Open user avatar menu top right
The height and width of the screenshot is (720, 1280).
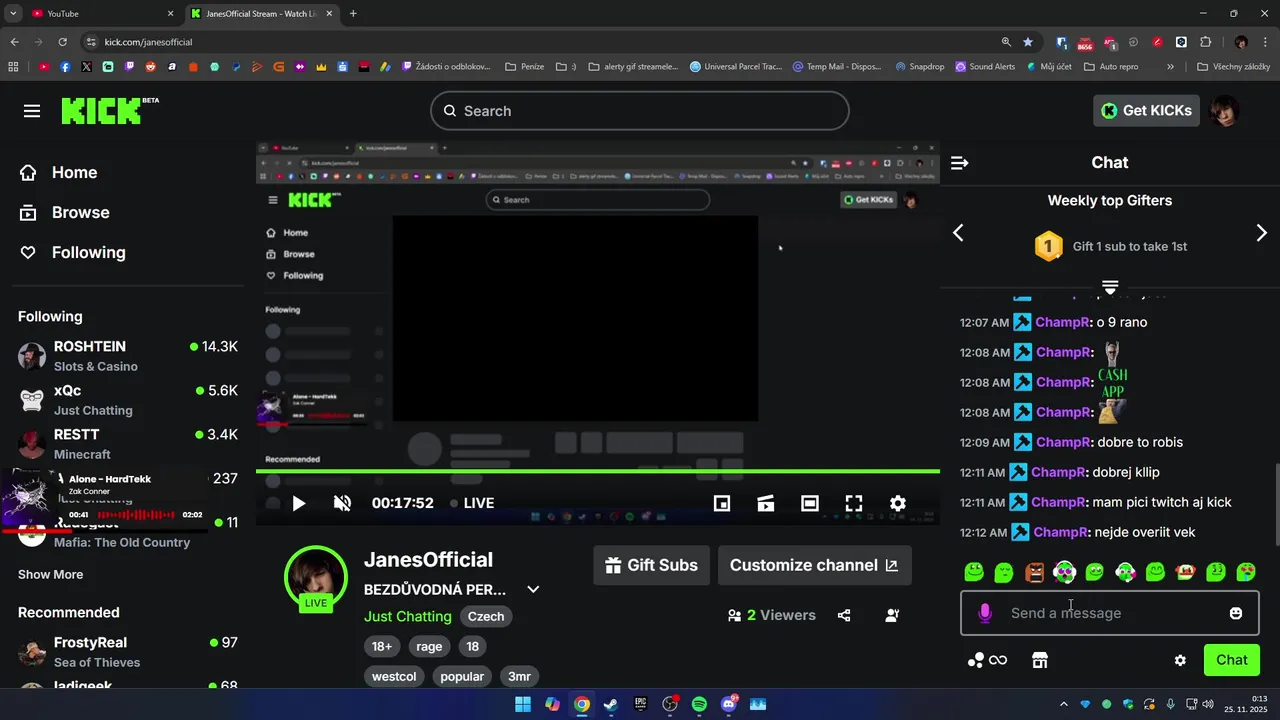(1224, 111)
